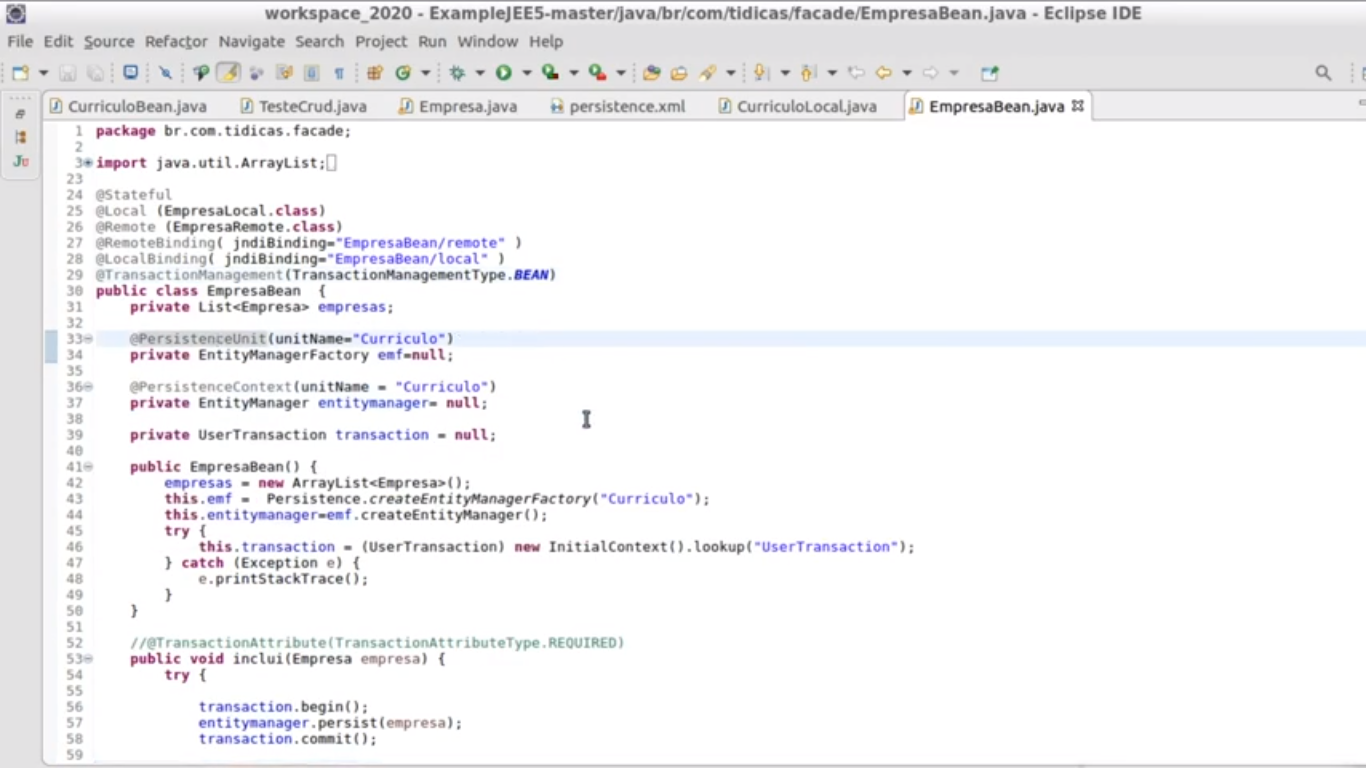Click the Open Project folder icon
Image resolution: width=1366 pixels, height=768 pixels.
pyautogui.click(x=652, y=73)
